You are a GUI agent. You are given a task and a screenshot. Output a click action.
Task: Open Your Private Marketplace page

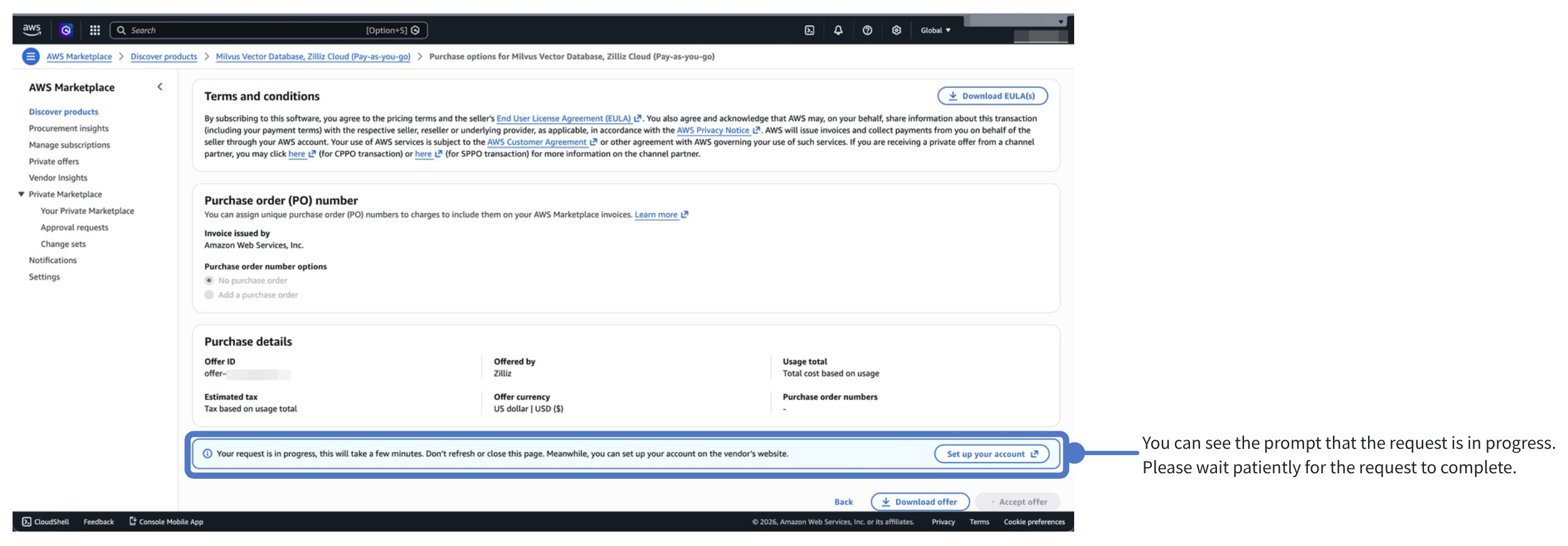pyautogui.click(x=87, y=211)
